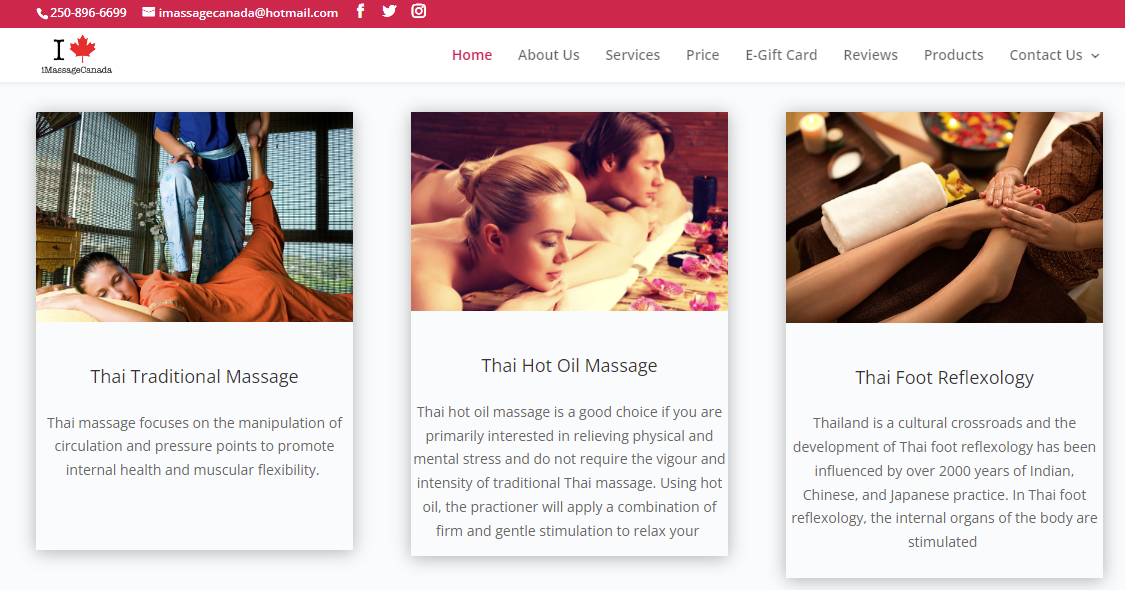Open the Thai Hot Oil Massage photo
Screen dimensions: 1125x590
(x=570, y=211)
